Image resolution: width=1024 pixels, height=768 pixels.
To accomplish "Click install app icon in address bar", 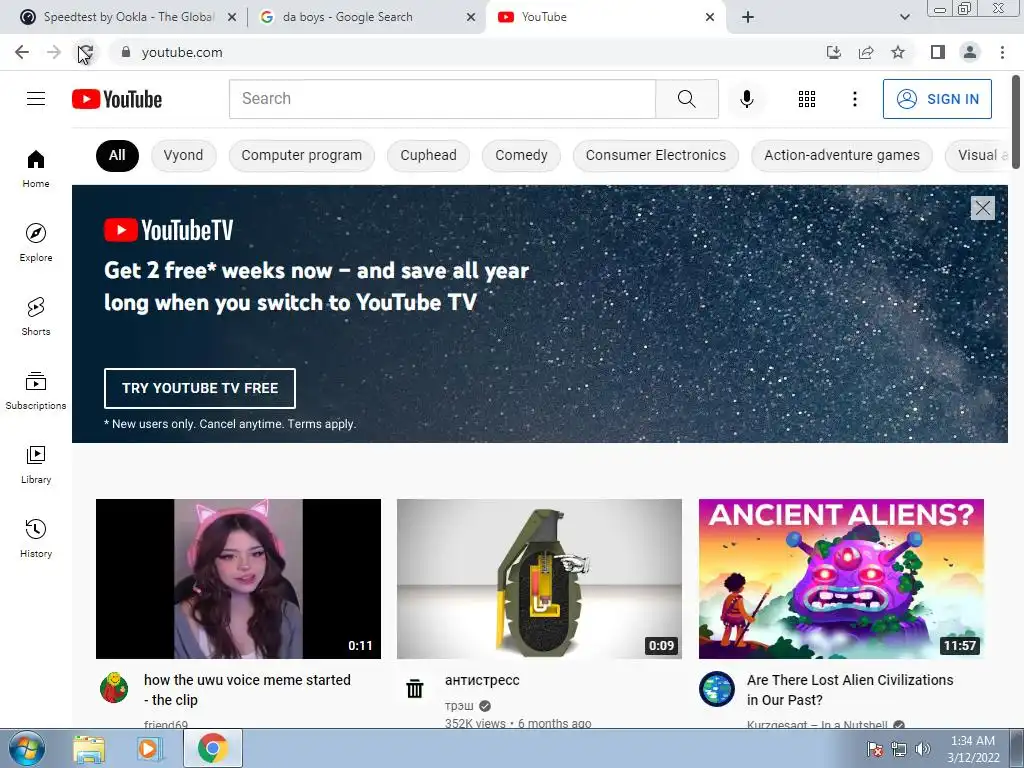I will pos(833,52).
